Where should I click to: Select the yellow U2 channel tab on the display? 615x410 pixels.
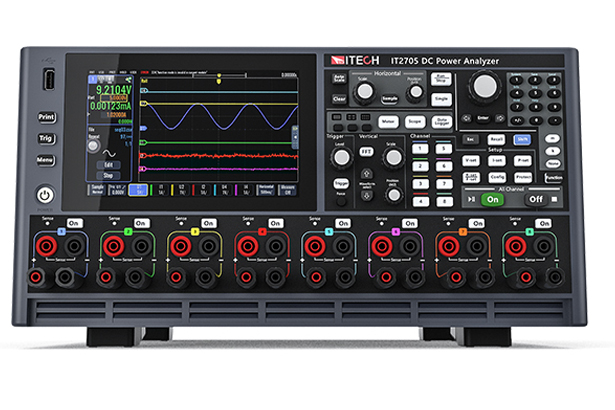pyautogui.click(x=182, y=190)
